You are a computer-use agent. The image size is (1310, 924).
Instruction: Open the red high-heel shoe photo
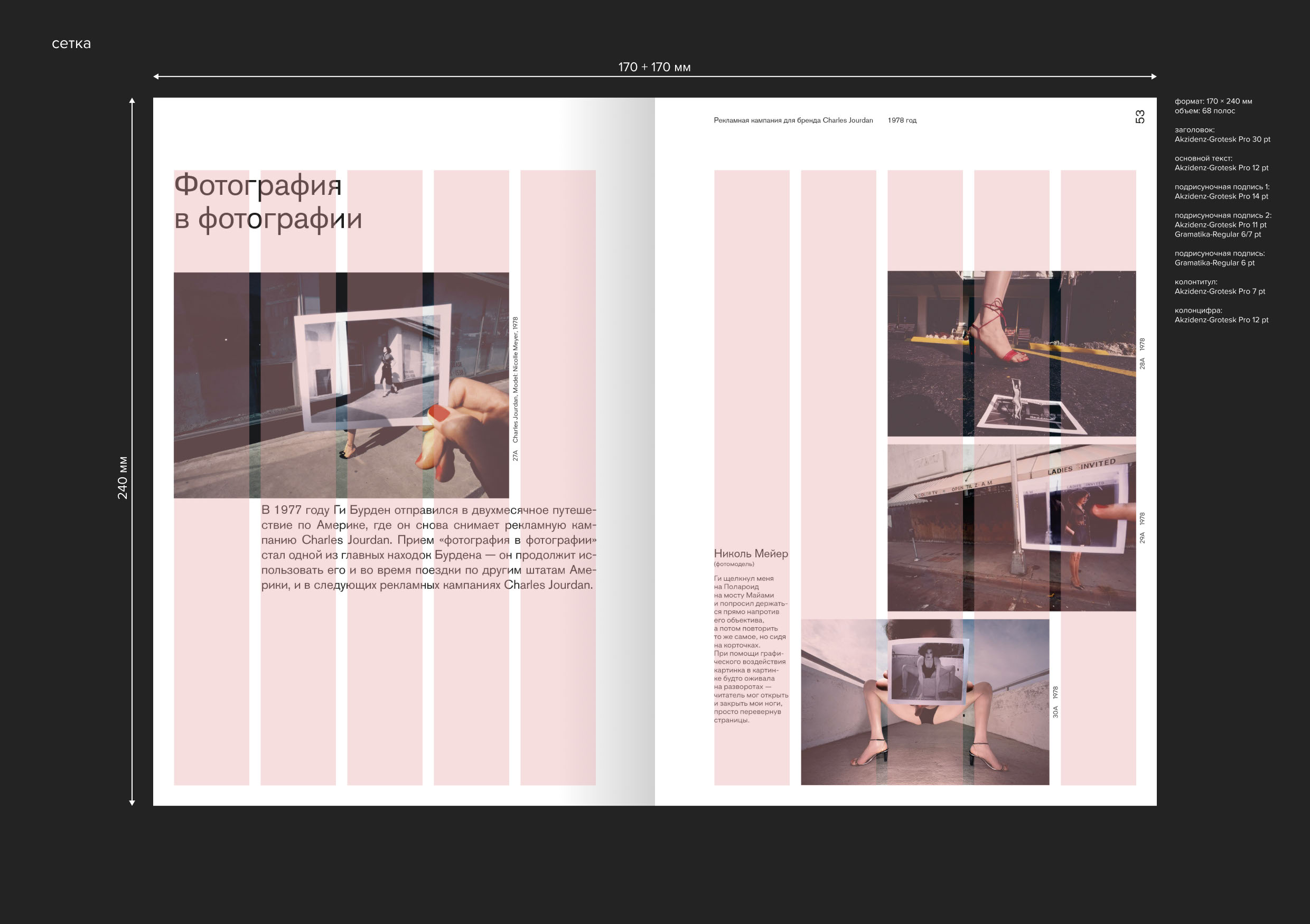click(1011, 354)
